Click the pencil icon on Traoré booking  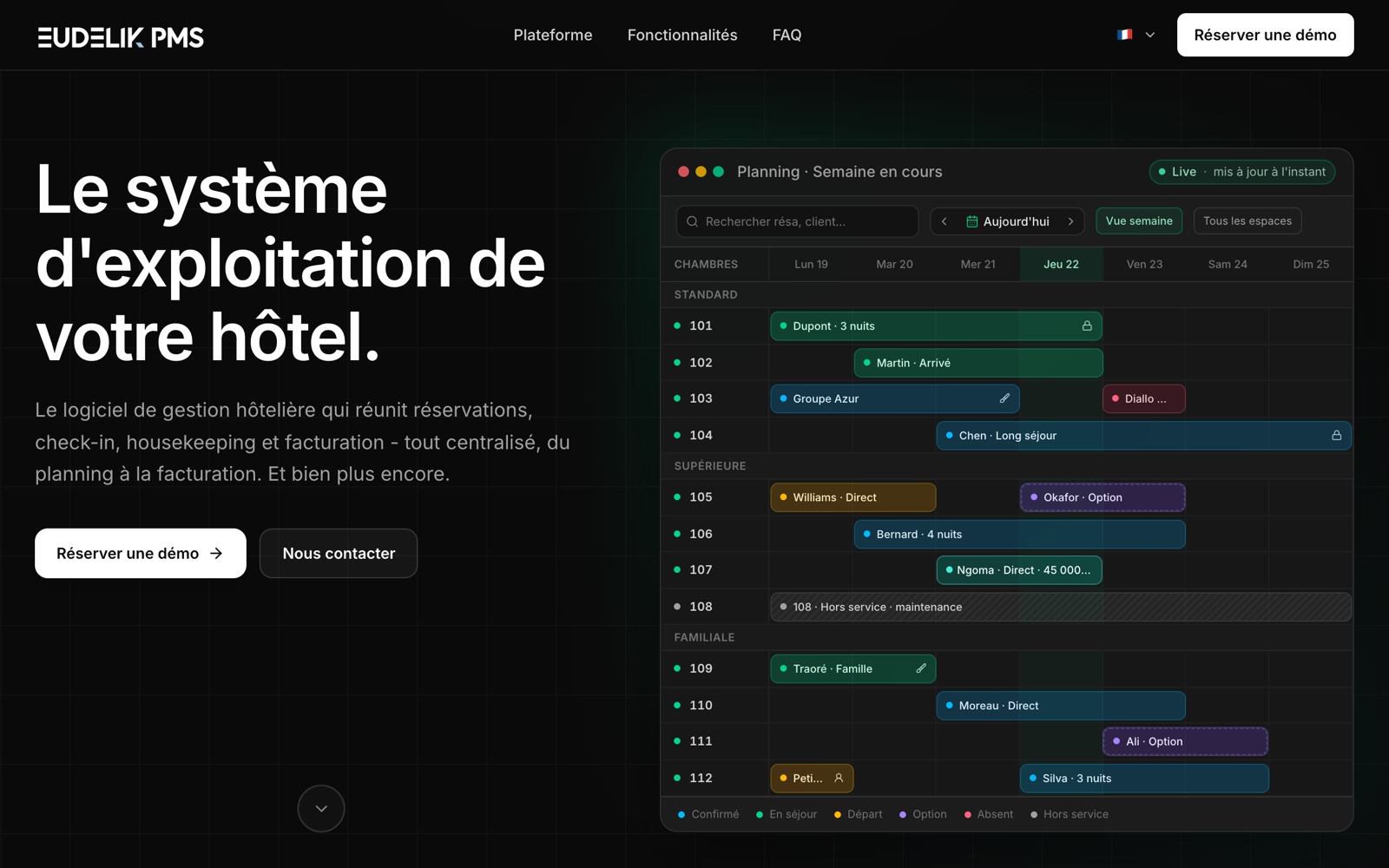coord(921,668)
